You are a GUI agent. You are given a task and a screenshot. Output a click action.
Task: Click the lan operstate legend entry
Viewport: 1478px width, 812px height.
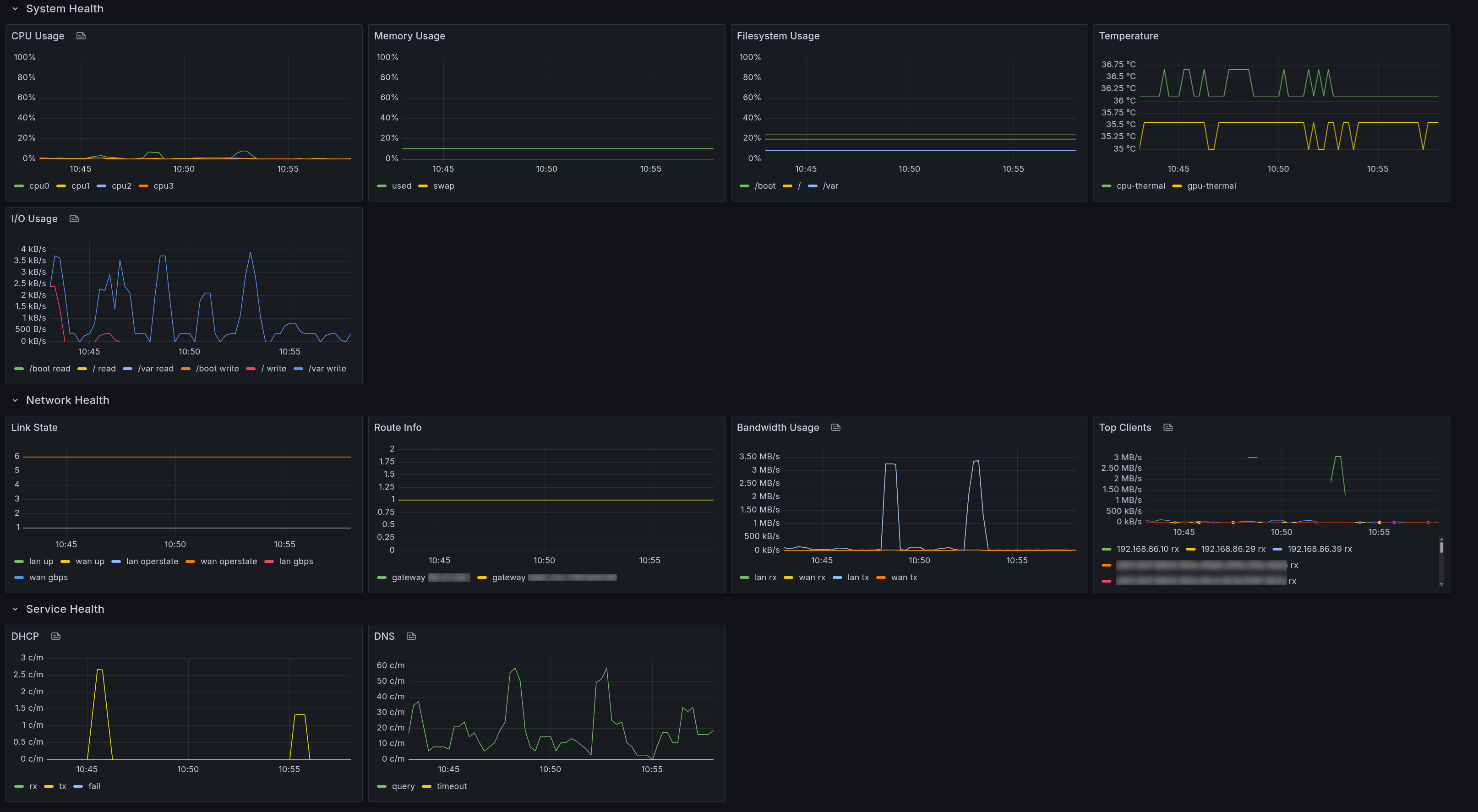152,562
